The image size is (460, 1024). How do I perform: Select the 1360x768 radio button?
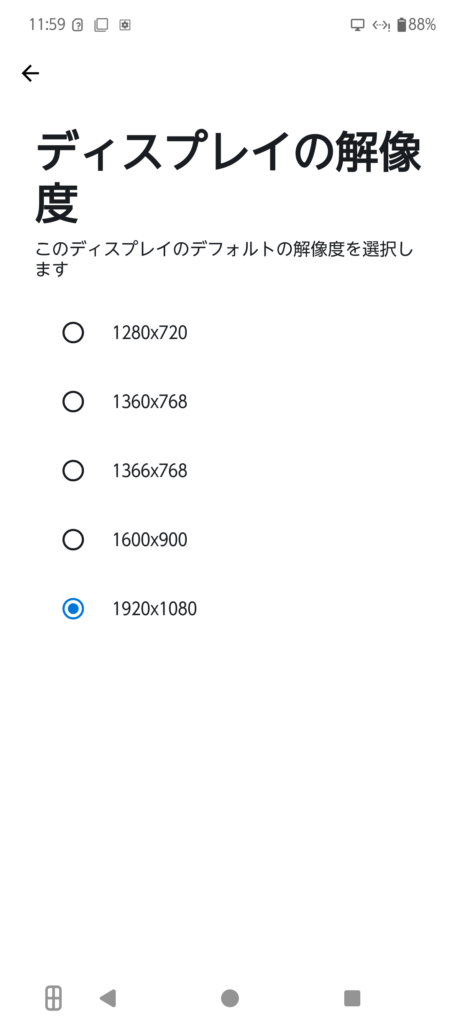coord(73,402)
